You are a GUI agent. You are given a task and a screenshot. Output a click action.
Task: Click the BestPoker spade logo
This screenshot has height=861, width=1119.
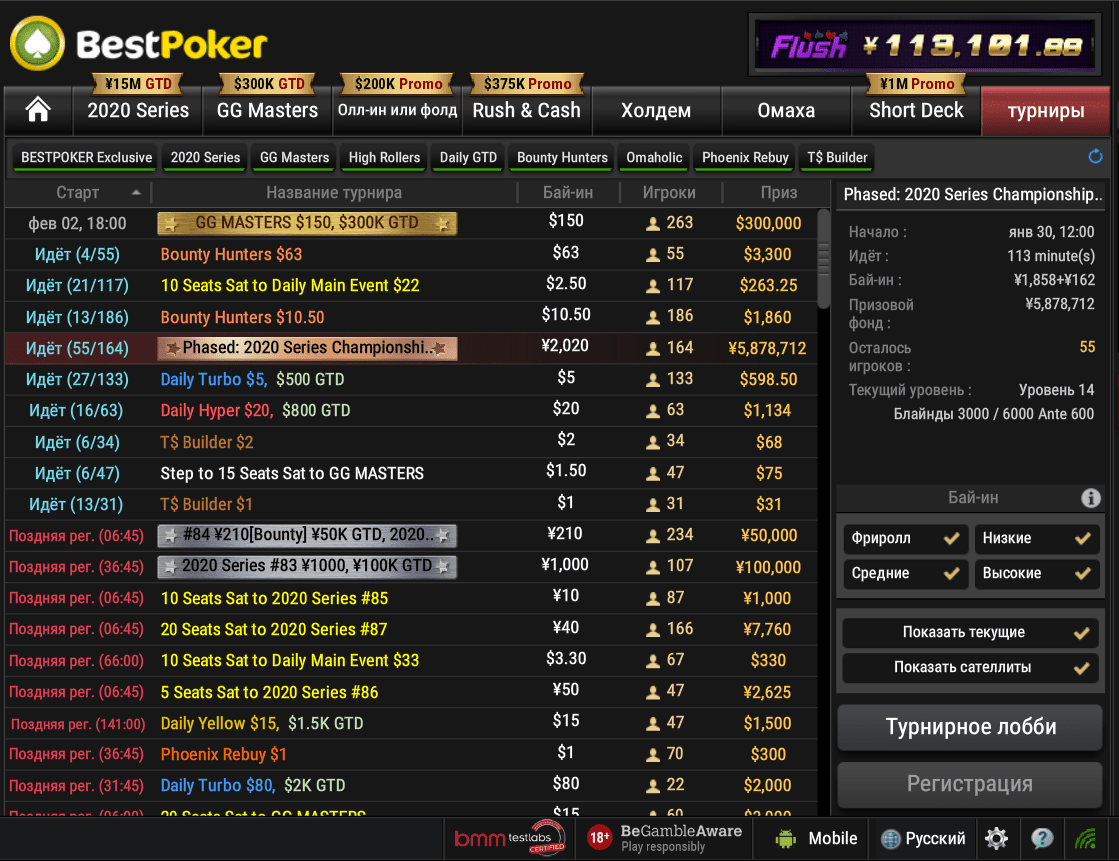tap(37, 44)
